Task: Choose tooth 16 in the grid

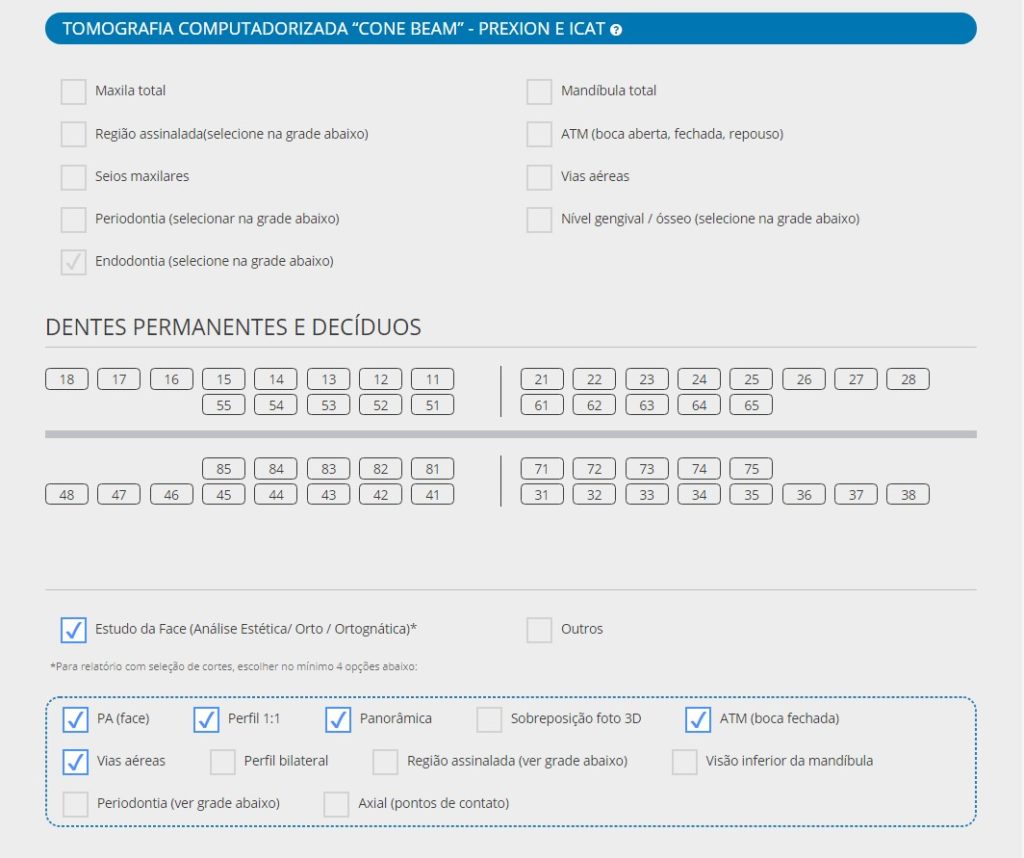Action: click(171, 379)
